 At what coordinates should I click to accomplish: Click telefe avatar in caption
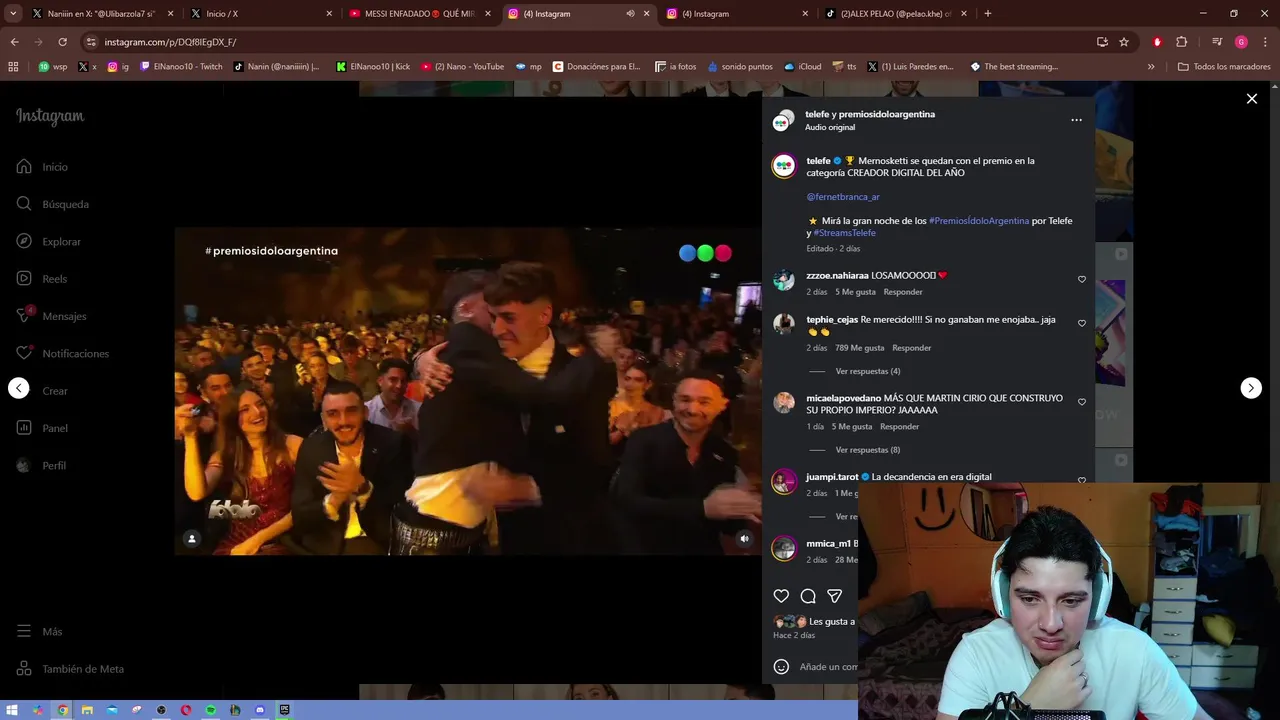point(784,166)
